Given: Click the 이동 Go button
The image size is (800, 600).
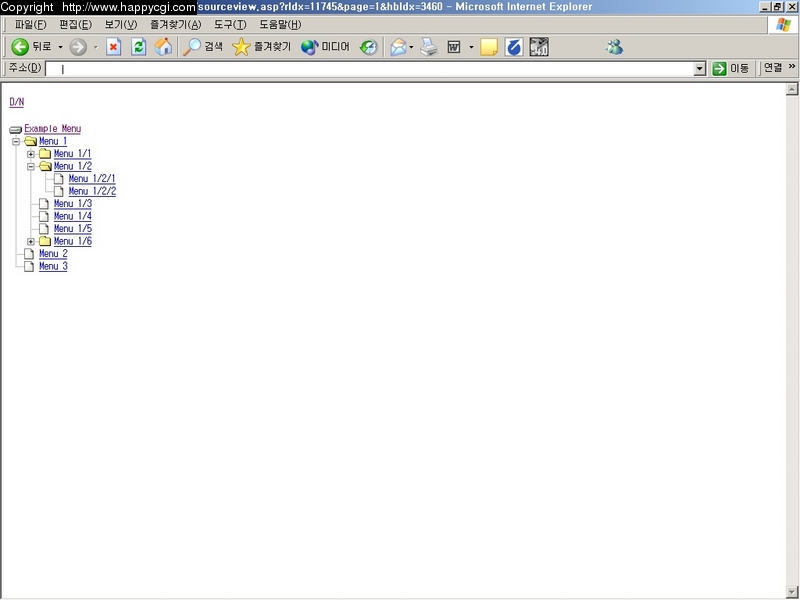Looking at the screenshot, I should point(731,68).
